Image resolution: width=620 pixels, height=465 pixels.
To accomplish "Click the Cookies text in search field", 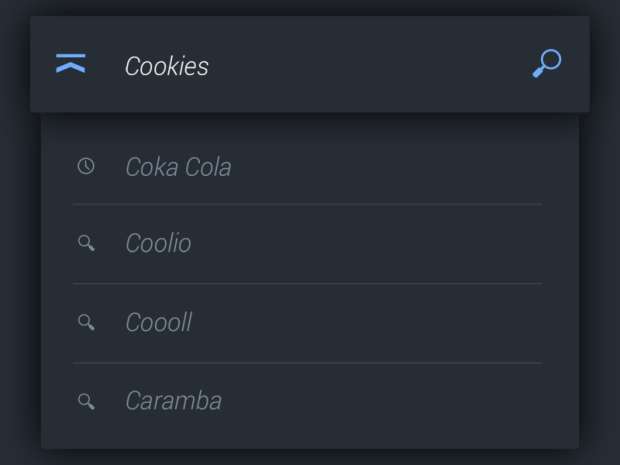I will tap(167, 66).
